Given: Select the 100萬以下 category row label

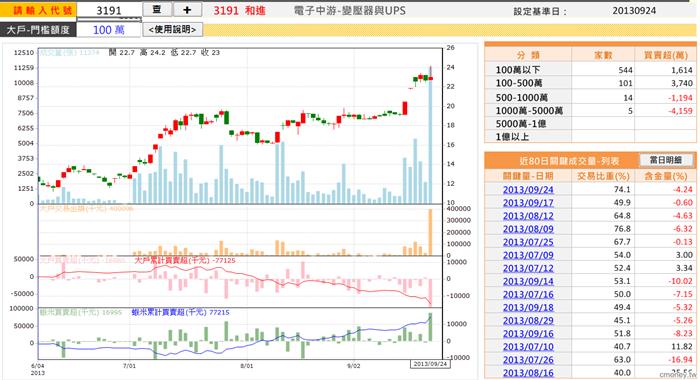Looking at the screenshot, I should point(518,70).
